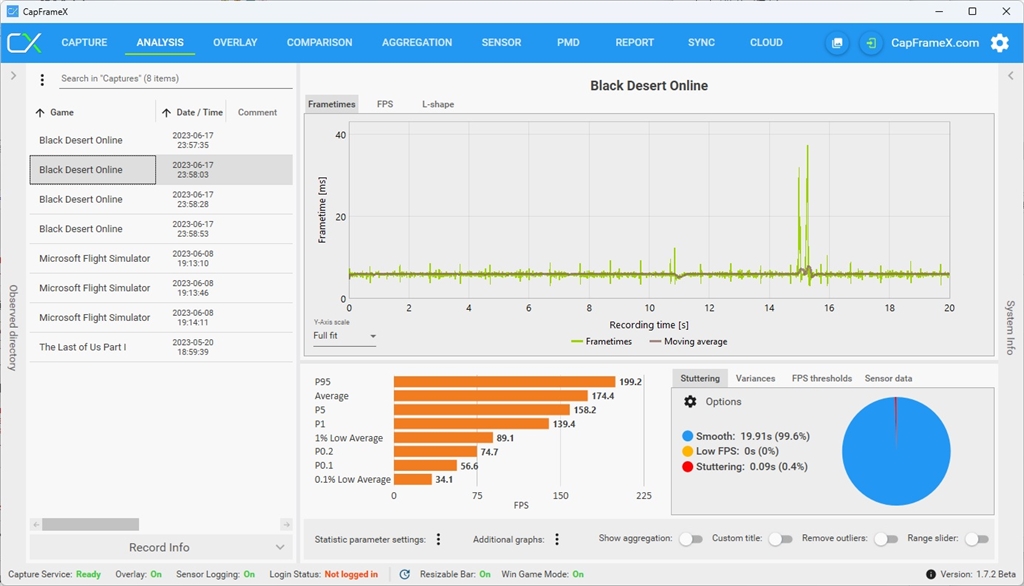Click the Moving average legend entry
The width and height of the screenshot is (1024, 586).
[688, 342]
